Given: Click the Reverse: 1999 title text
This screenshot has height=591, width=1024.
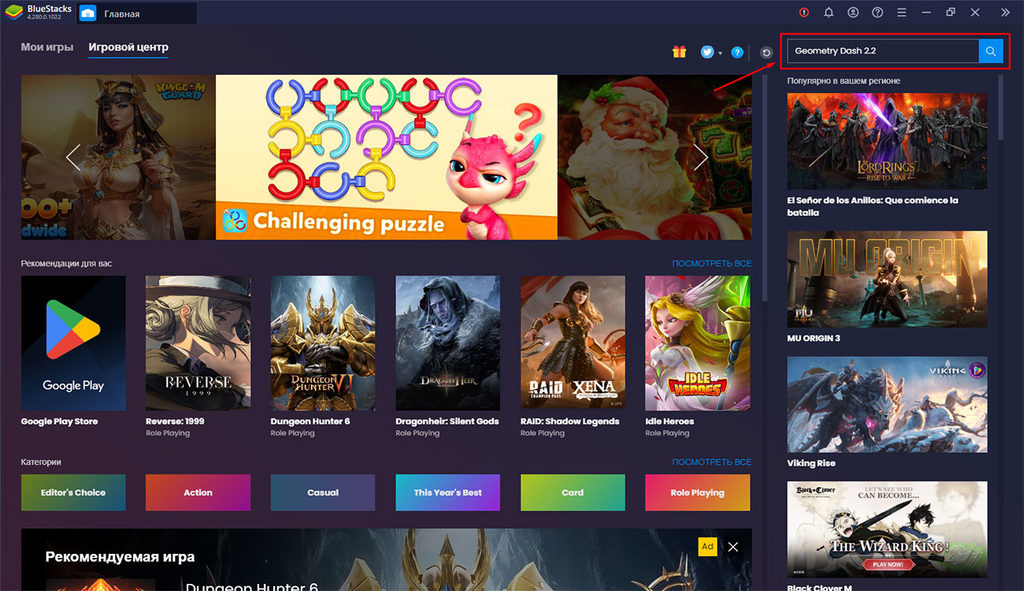Looking at the screenshot, I should click(175, 421).
